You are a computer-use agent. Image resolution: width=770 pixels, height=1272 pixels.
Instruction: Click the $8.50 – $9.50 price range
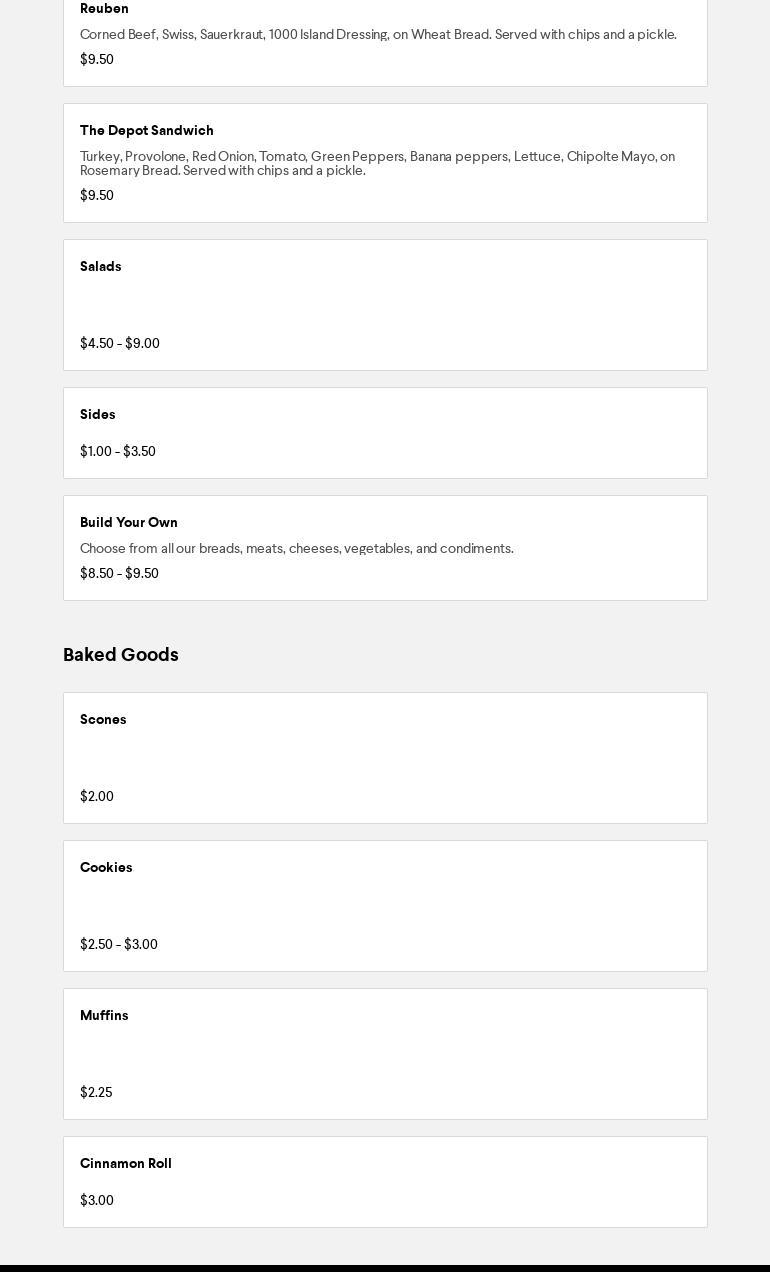point(119,574)
